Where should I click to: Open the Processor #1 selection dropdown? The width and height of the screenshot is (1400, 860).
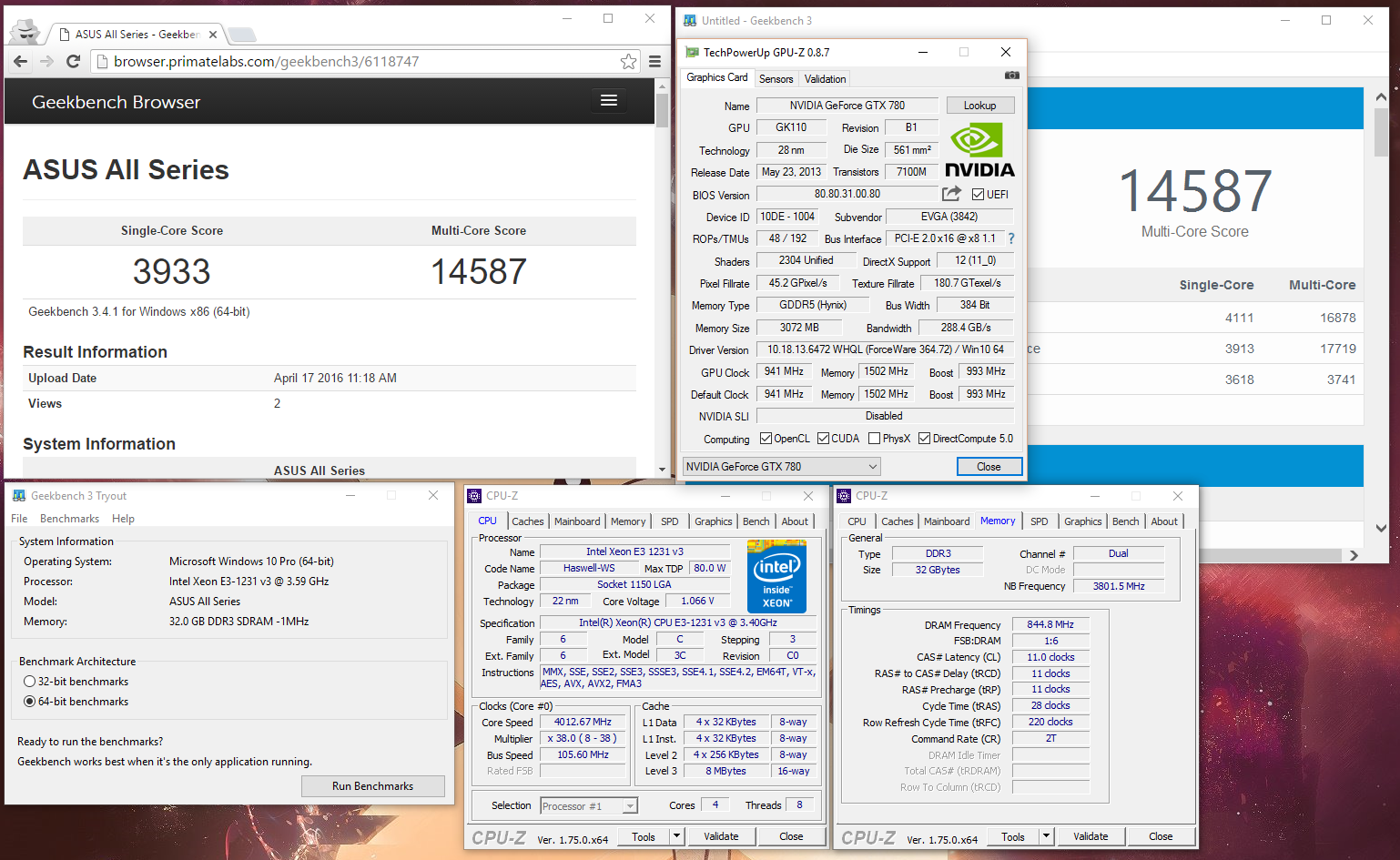[588, 806]
